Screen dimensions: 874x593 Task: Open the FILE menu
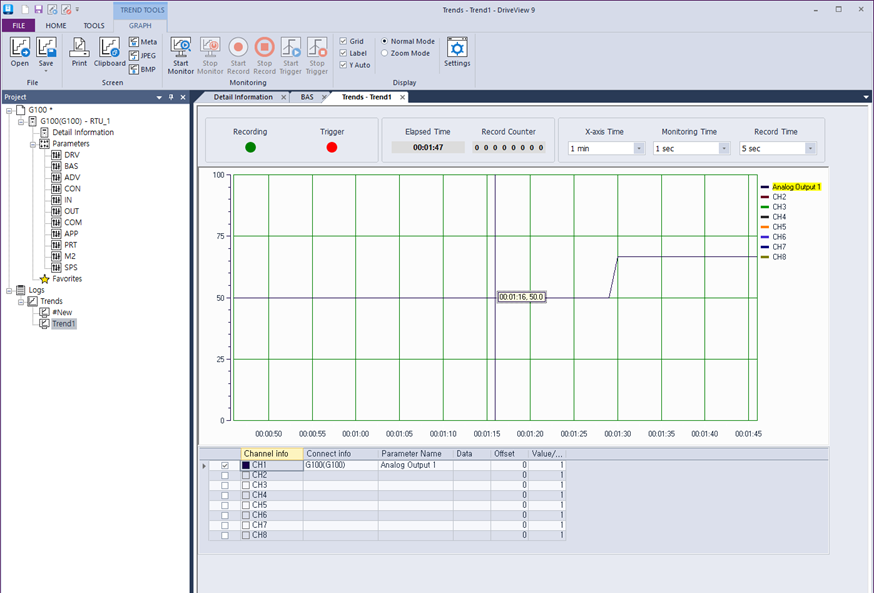click(18, 26)
